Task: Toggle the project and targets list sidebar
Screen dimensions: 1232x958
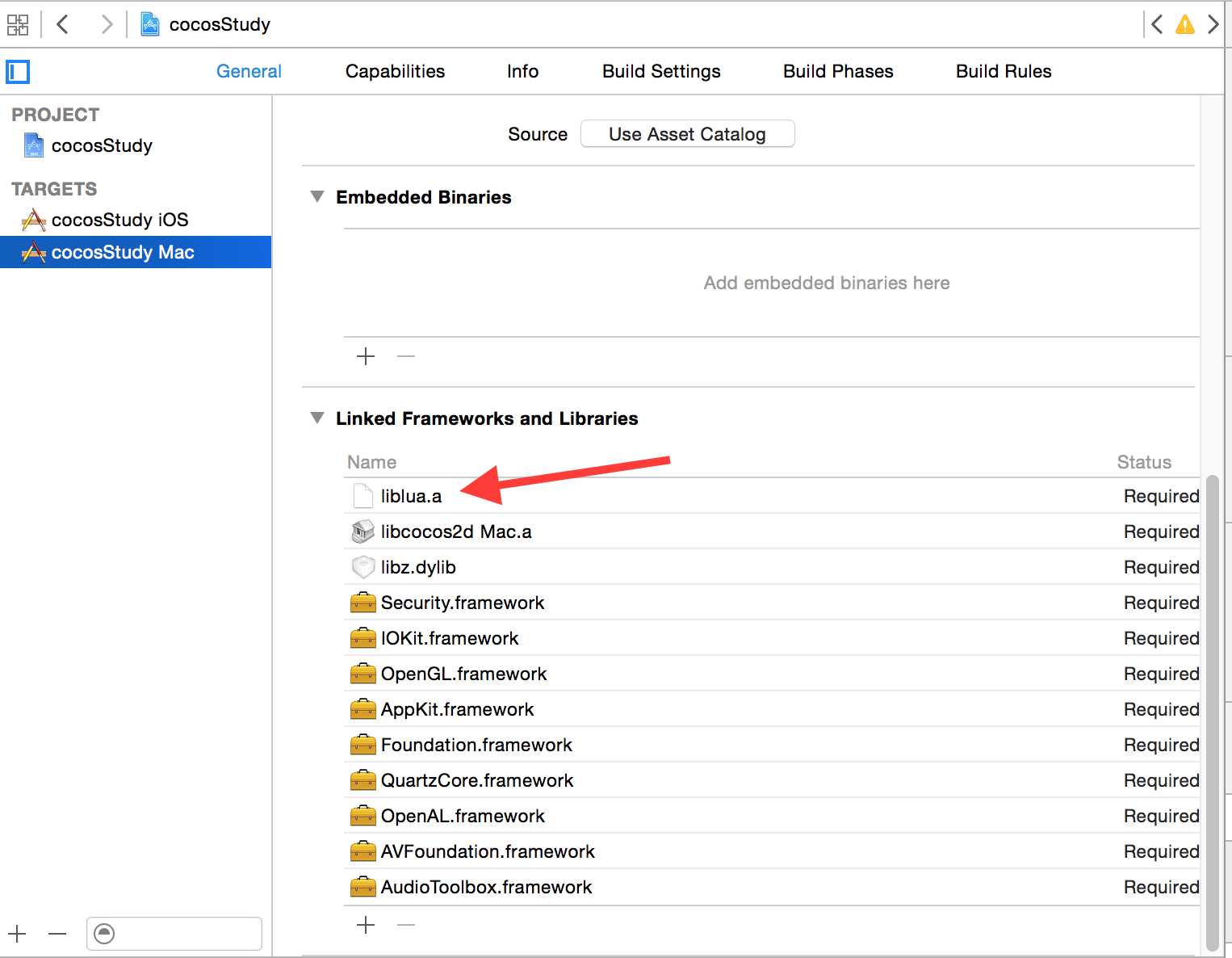Action: pyautogui.click(x=18, y=72)
